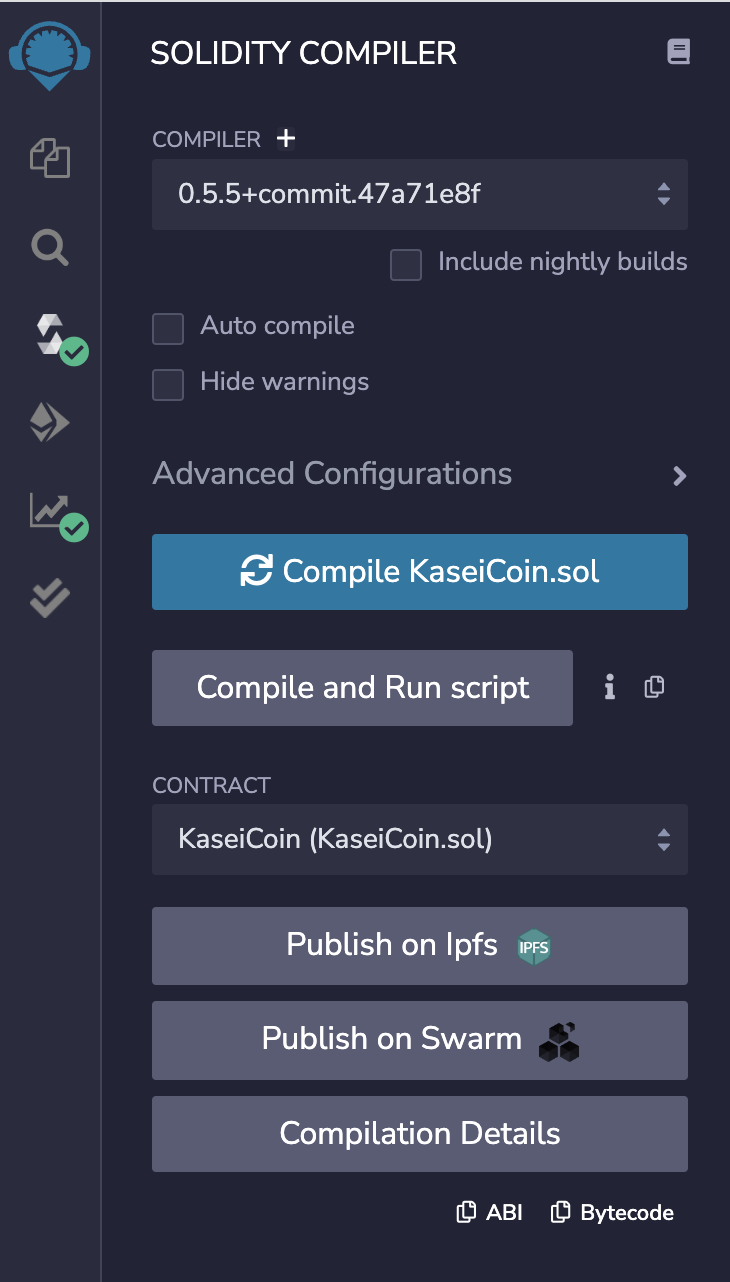The height and width of the screenshot is (1282, 730).
Task: Open the compiler documentation icon
Action: click(x=678, y=52)
